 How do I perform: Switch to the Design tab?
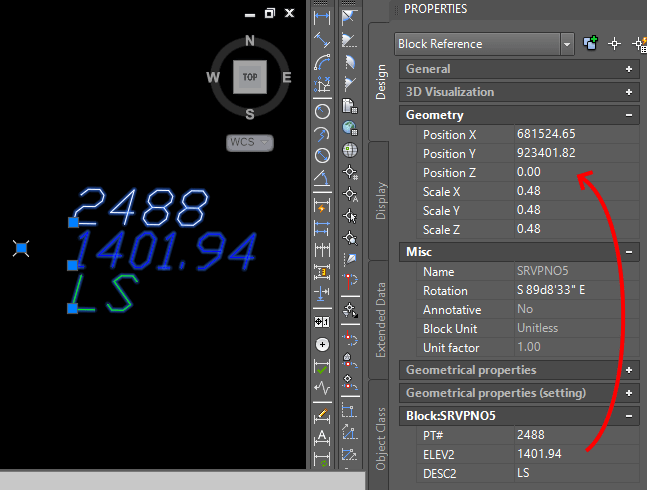(380, 82)
